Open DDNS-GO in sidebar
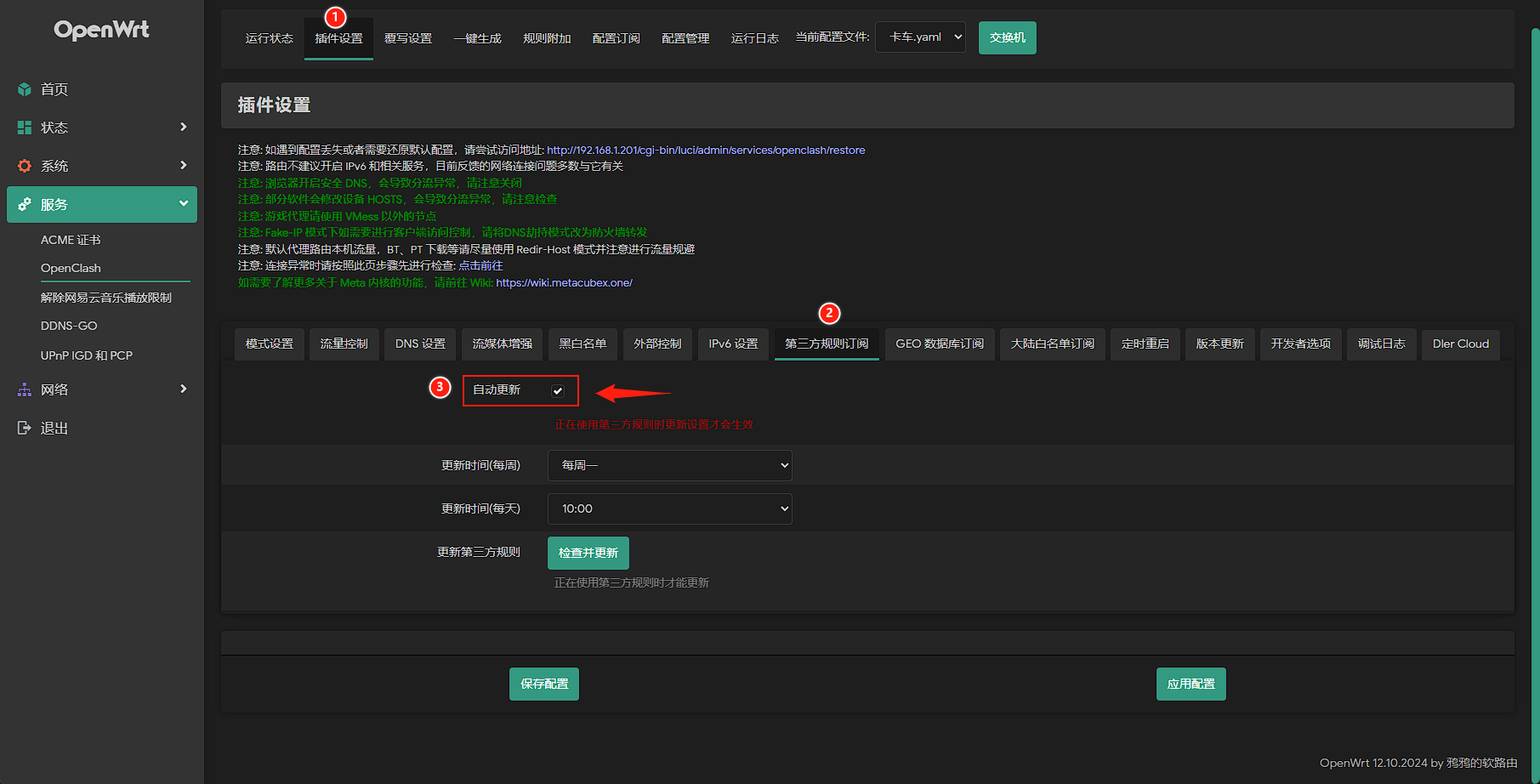 [x=69, y=326]
